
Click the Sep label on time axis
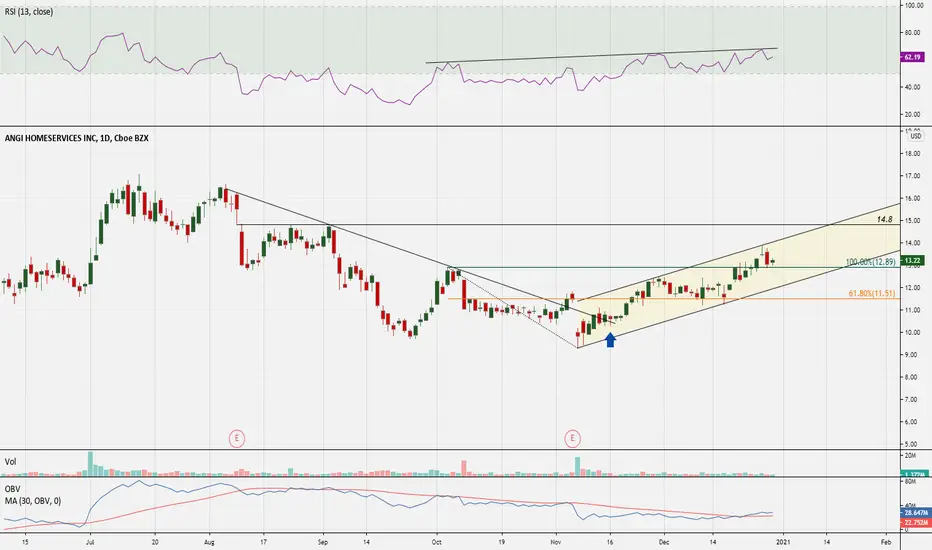pyautogui.click(x=323, y=542)
